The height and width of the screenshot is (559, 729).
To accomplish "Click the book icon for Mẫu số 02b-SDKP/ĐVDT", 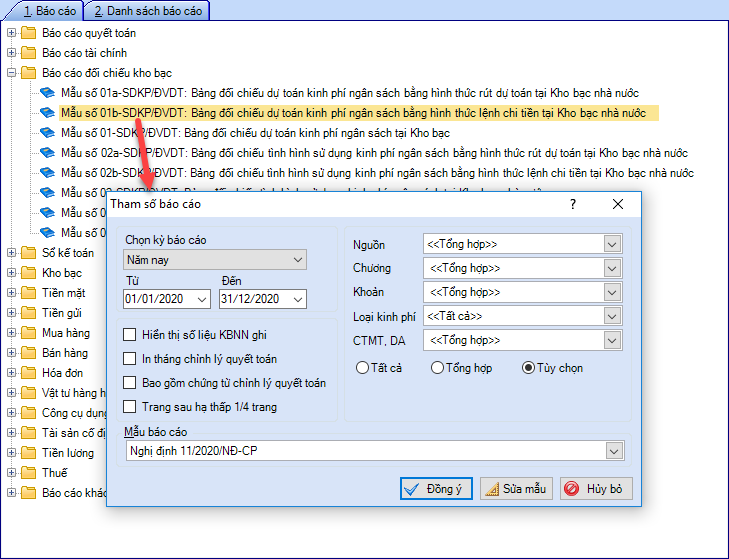I will pos(48,173).
